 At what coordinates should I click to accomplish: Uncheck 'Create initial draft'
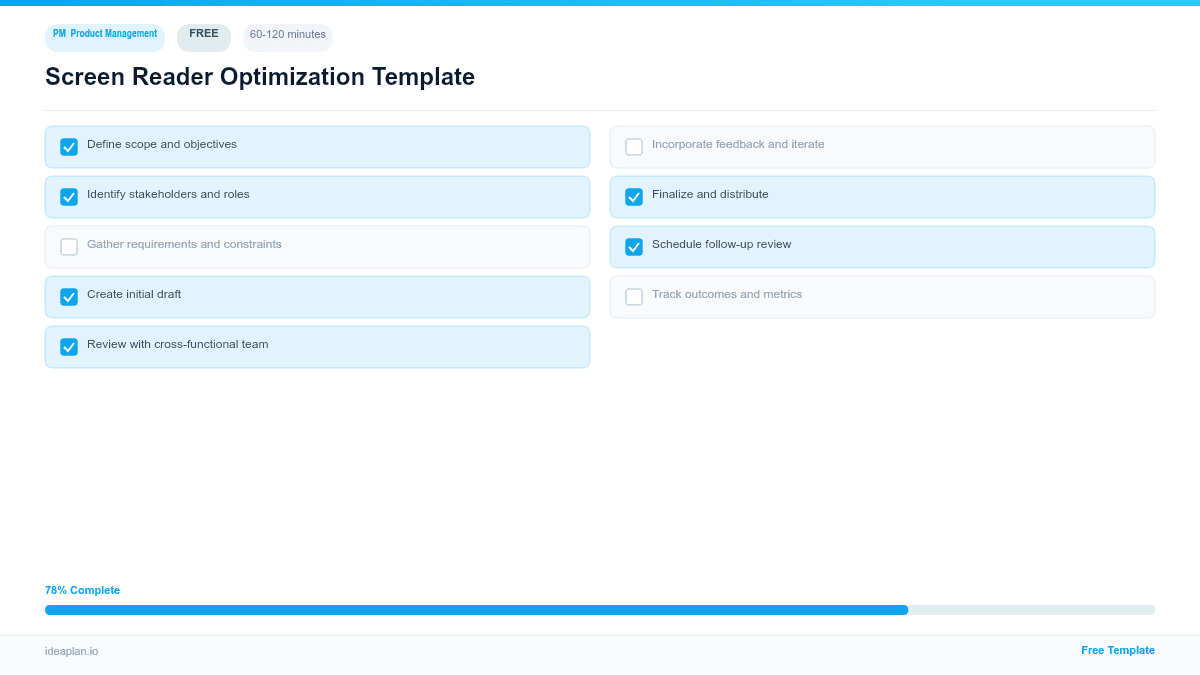pos(68,296)
